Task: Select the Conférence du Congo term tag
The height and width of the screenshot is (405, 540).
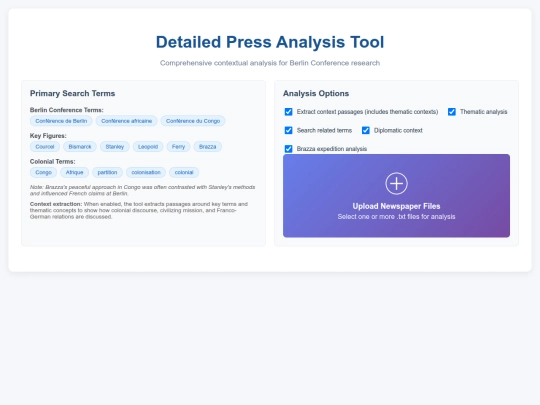Action: 193,121
